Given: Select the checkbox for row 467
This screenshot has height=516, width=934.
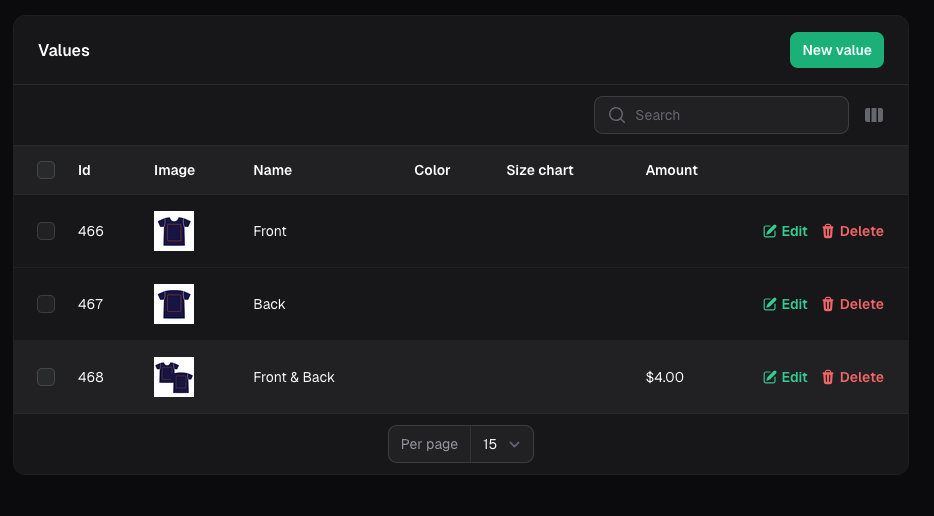Looking at the screenshot, I should coord(46,304).
